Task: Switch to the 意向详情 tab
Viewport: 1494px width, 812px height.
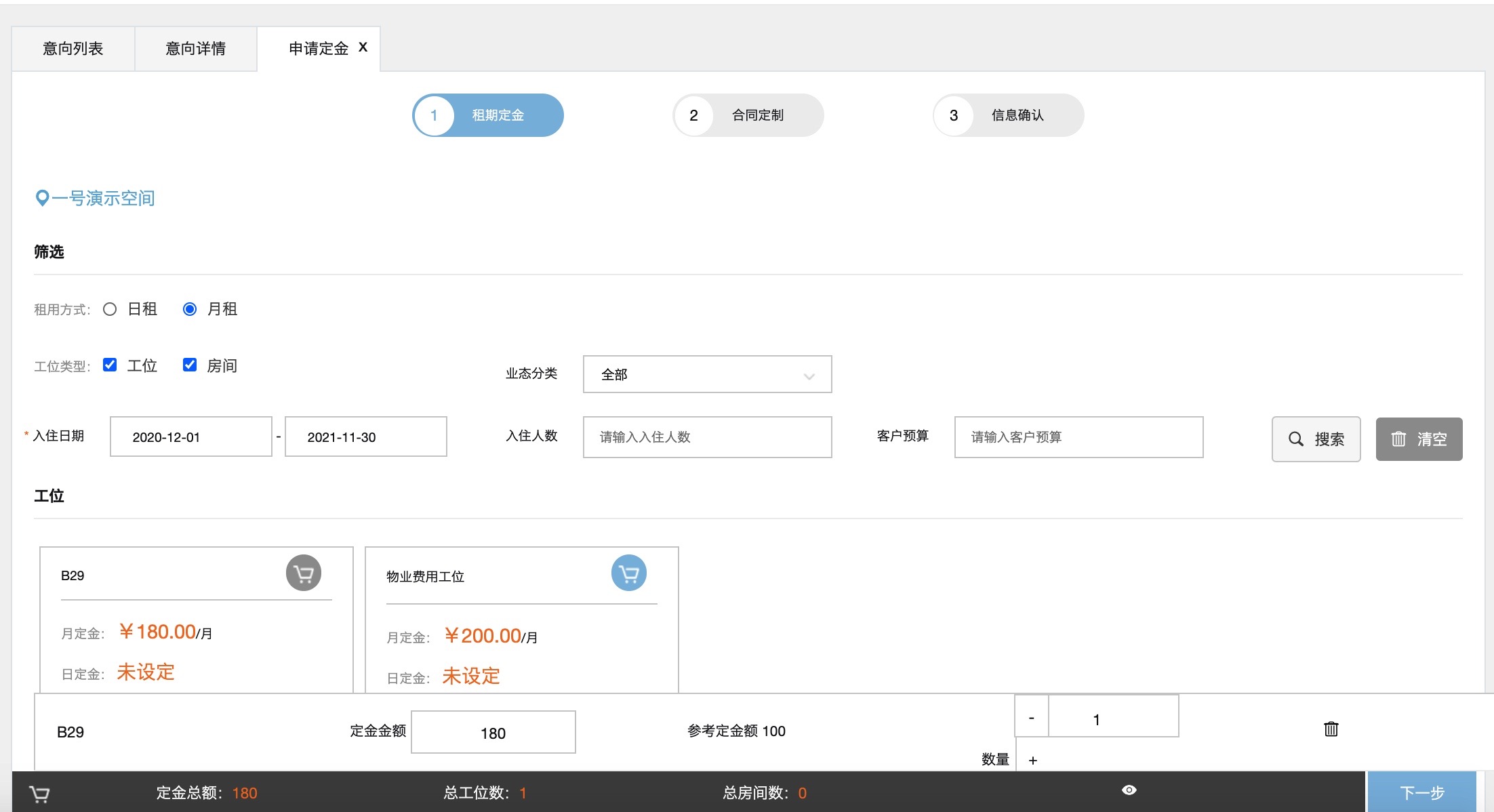Action: (195, 49)
